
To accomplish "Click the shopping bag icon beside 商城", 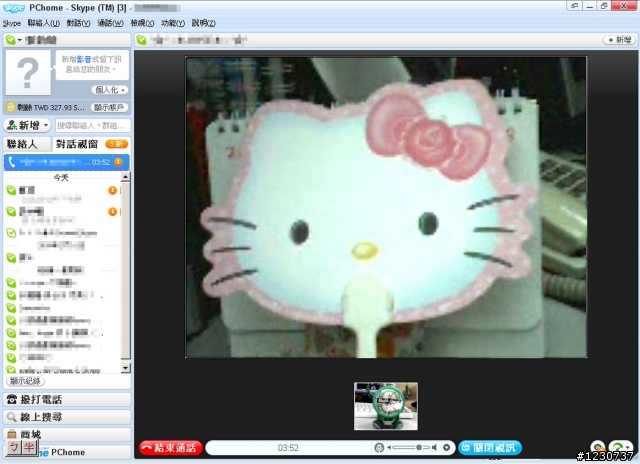I will [x=12, y=434].
